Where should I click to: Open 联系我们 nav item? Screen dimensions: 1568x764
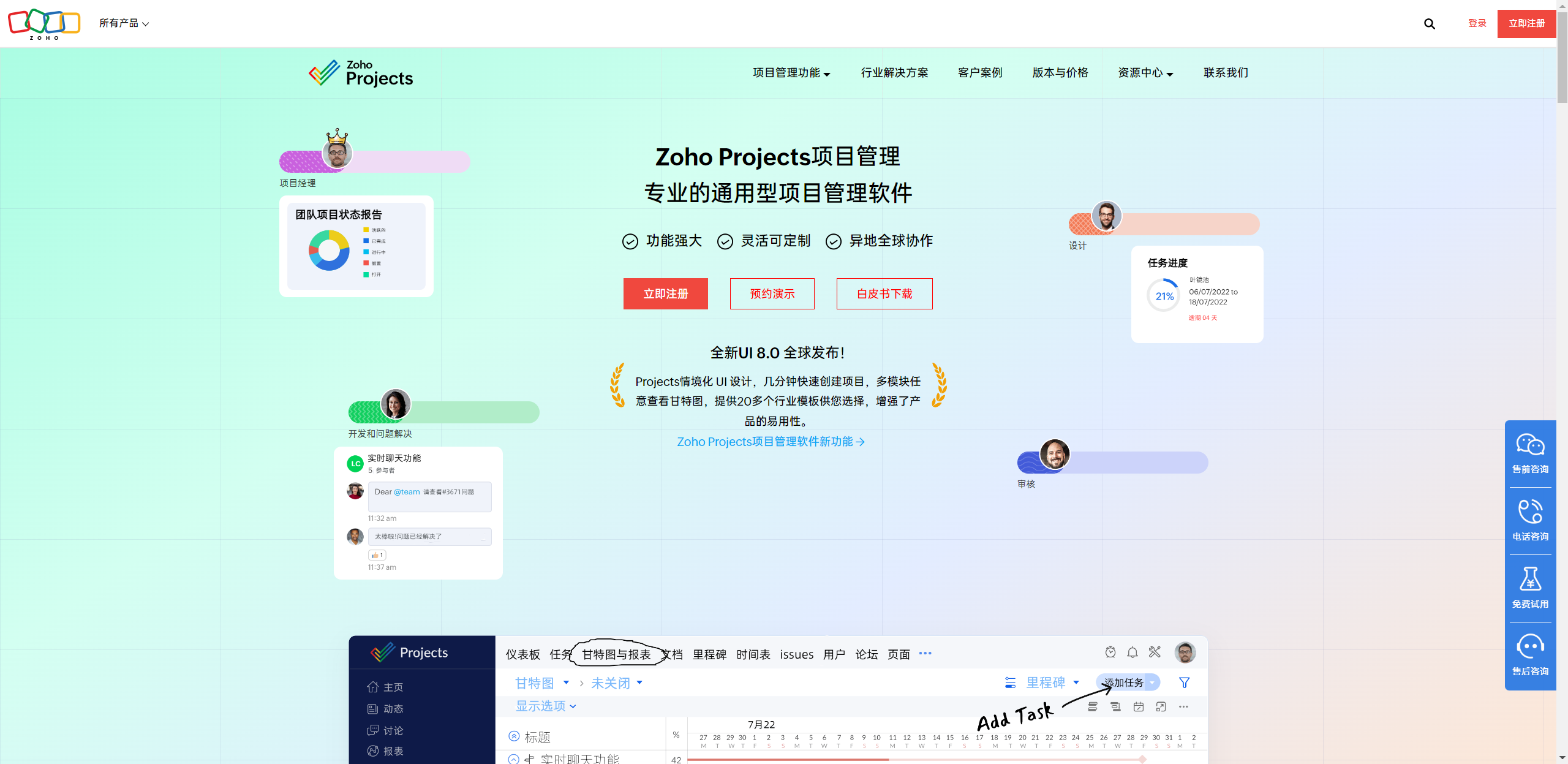[x=1226, y=73]
